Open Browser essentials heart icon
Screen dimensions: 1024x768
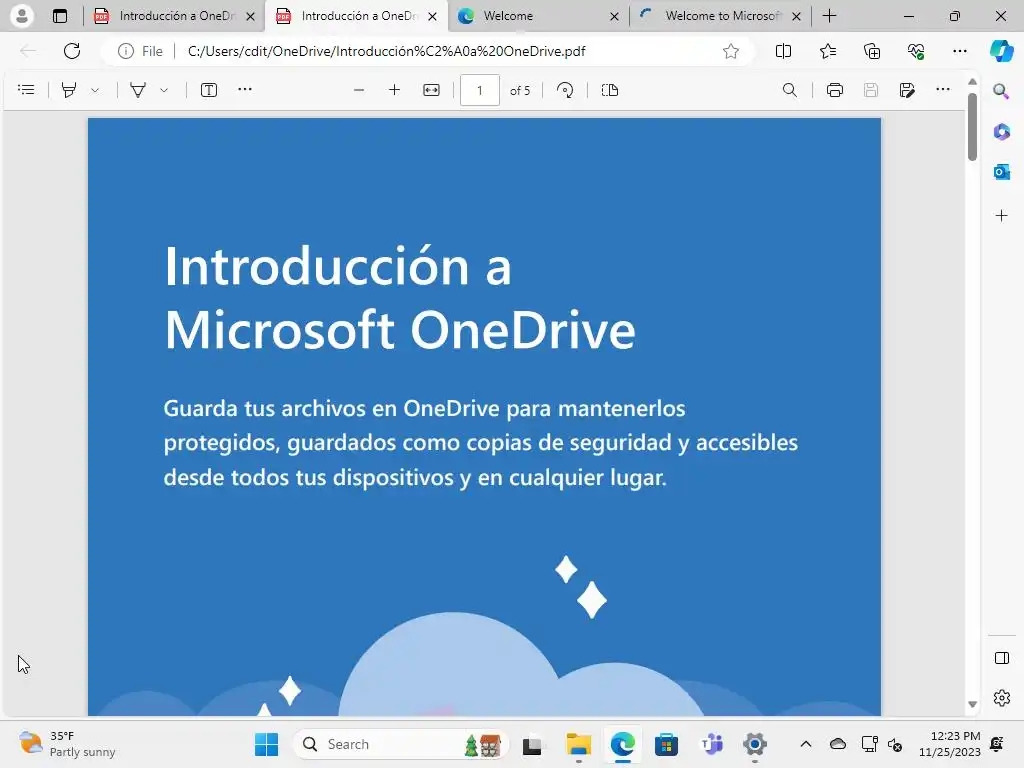[916, 51]
